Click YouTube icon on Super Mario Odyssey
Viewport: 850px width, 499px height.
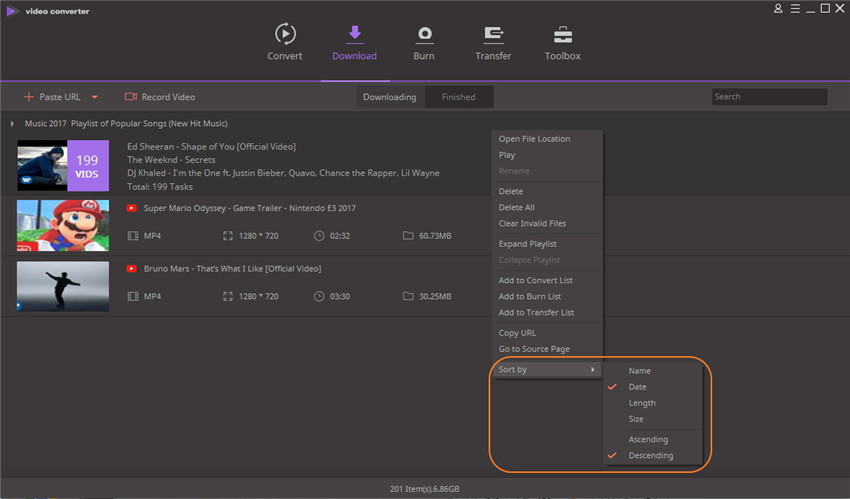coord(131,208)
